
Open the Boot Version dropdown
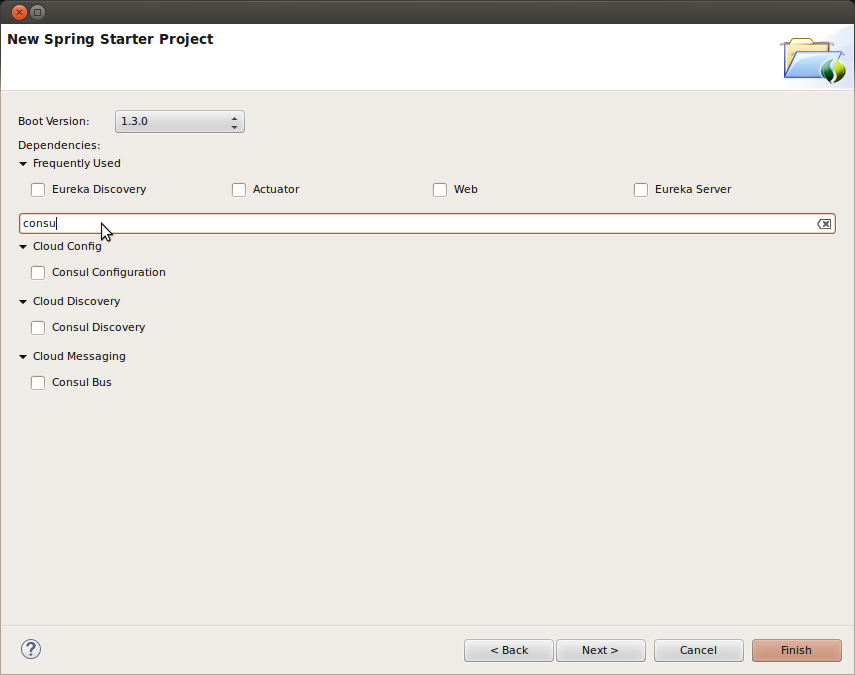click(x=180, y=122)
